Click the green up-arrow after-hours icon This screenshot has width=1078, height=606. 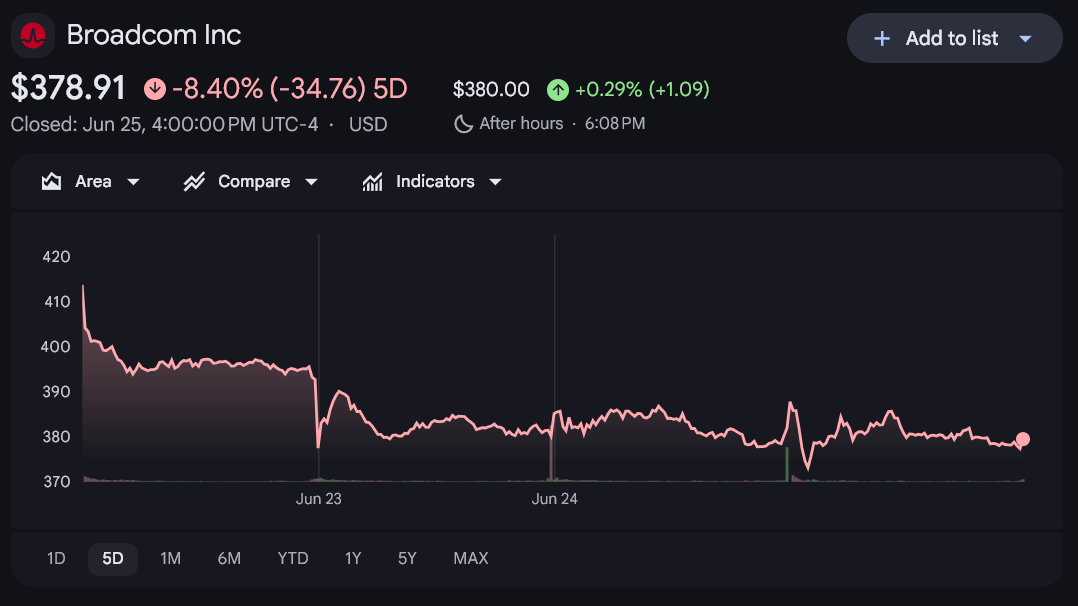click(x=558, y=89)
